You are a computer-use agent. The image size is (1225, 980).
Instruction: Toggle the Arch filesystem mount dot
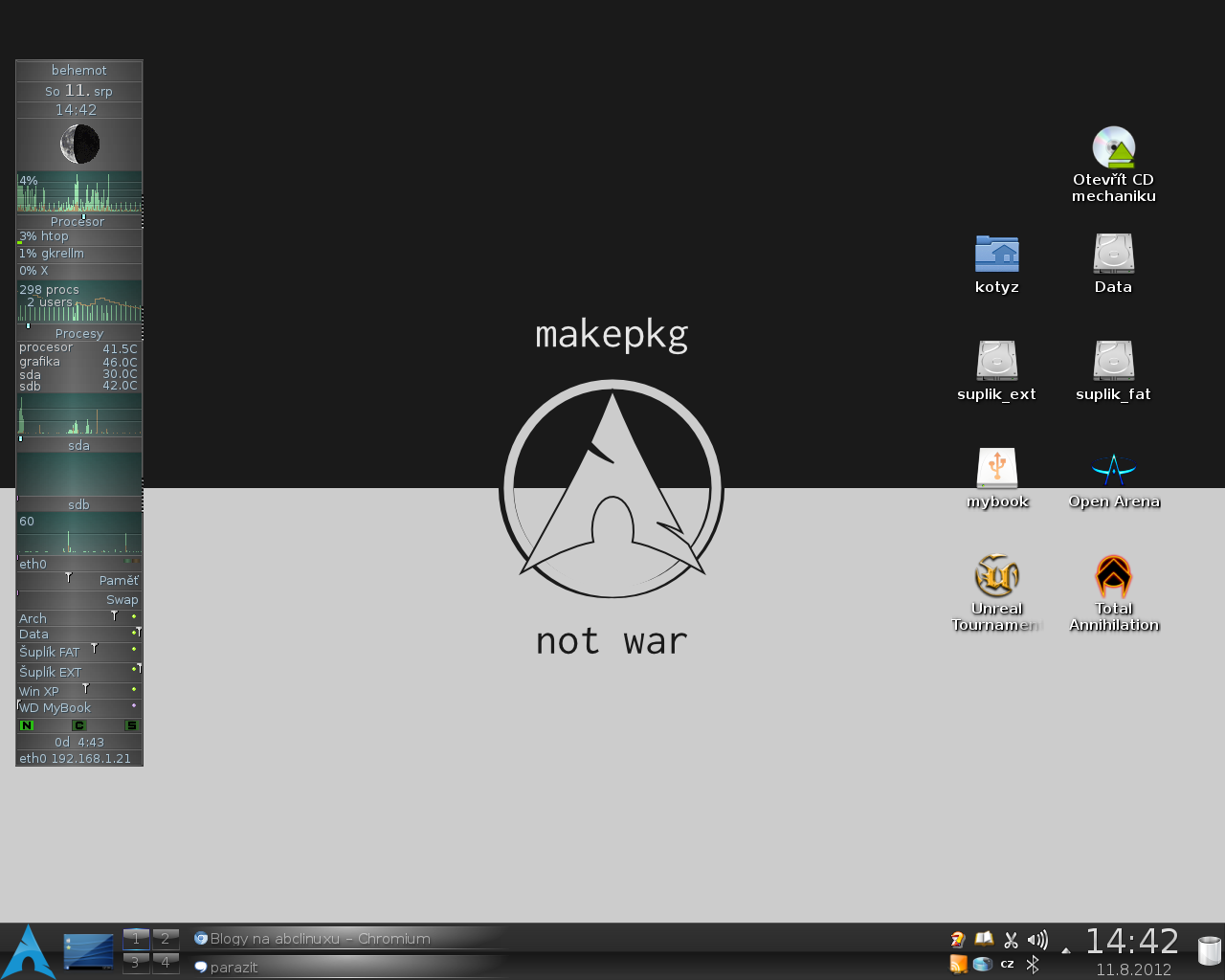tap(134, 616)
